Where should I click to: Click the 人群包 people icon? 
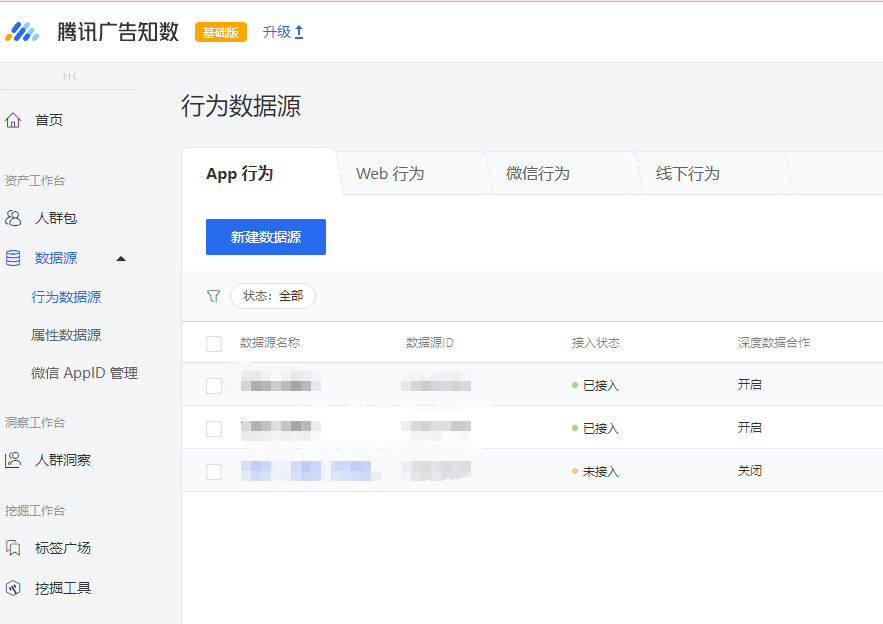(x=13, y=218)
